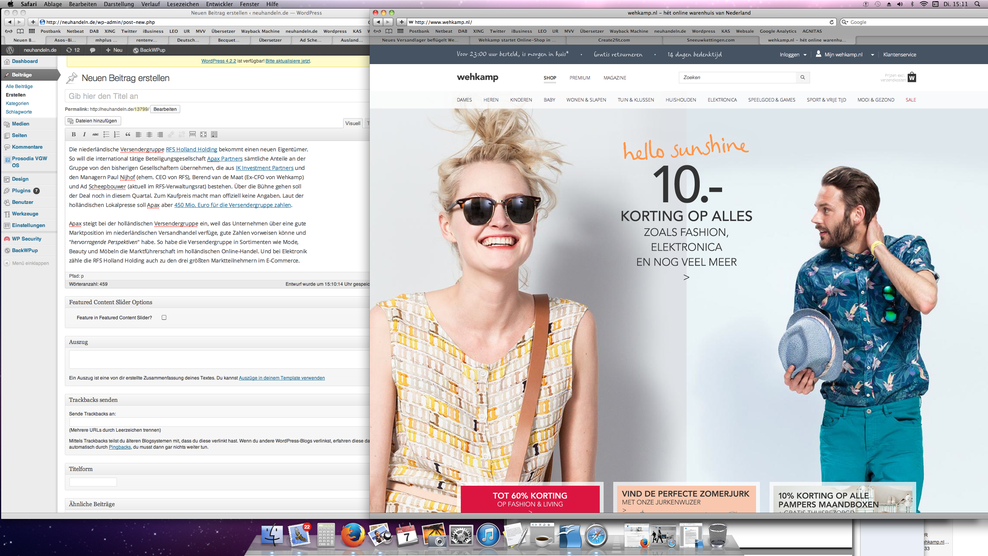Image resolution: width=988 pixels, height=556 pixels.
Task: Show the kitchen sink toolbar row
Action: pos(214,134)
